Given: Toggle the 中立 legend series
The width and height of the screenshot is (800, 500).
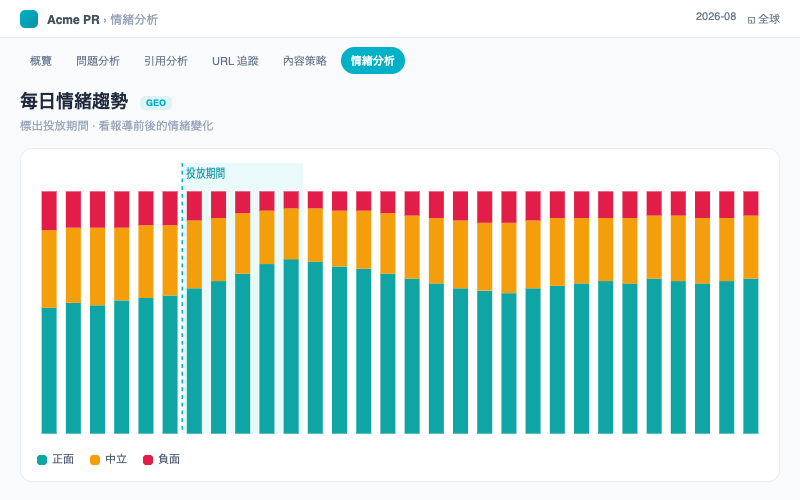Looking at the screenshot, I should click(x=108, y=459).
